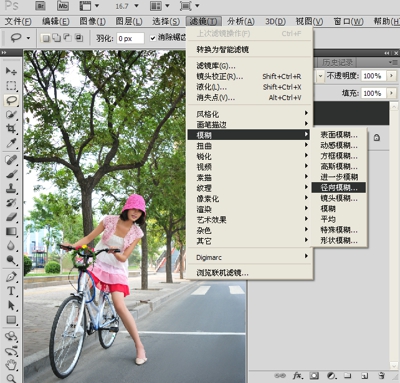Select the Crop tool

(11, 129)
